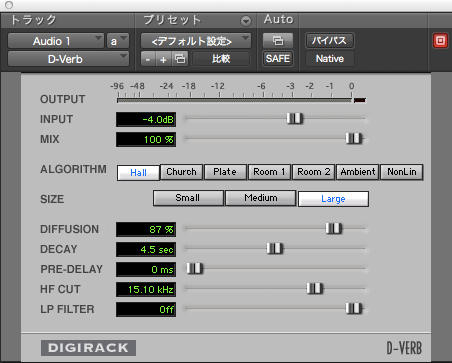Image resolution: width=452 pixels, height=363 pixels.
Task: Toggle the バイパス bypass button
Action: click(329, 41)
